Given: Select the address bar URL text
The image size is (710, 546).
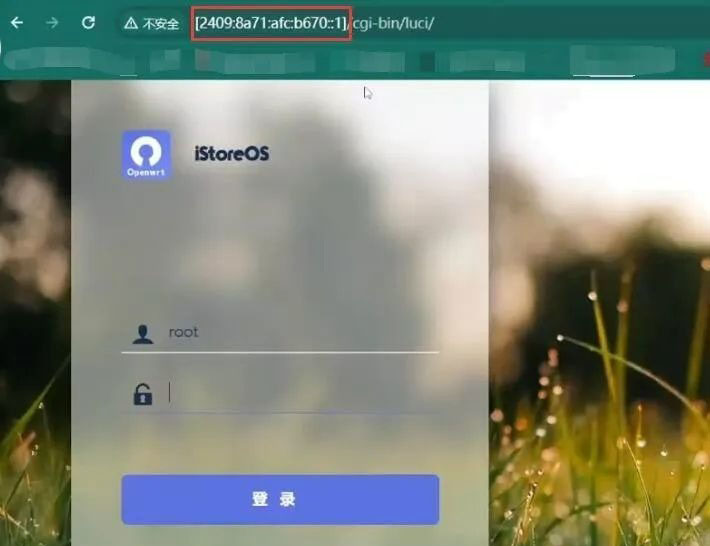Looking at the screenshot, I should pos(314,23).
